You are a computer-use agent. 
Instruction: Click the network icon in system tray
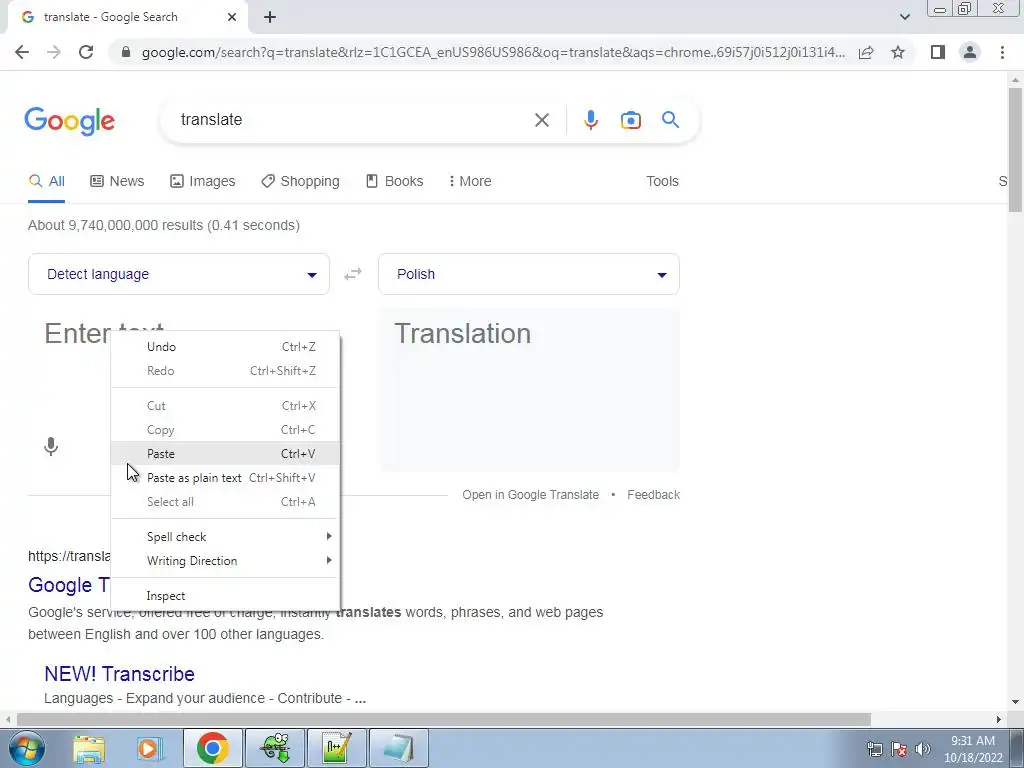tap(874, 748)
